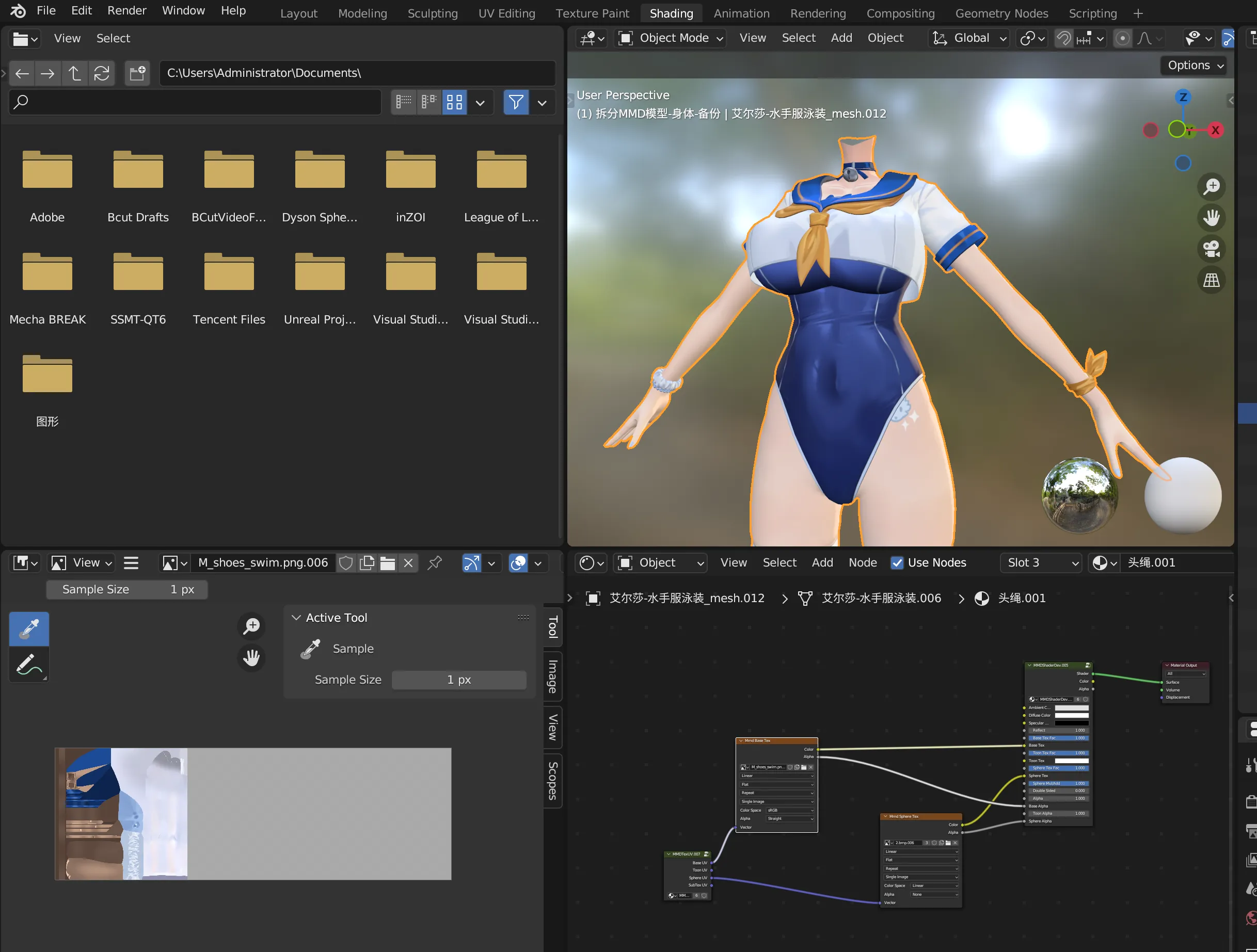Toggle proportional editing in the 3D viewport
1257x952 pixels.
click(1122, 38)
